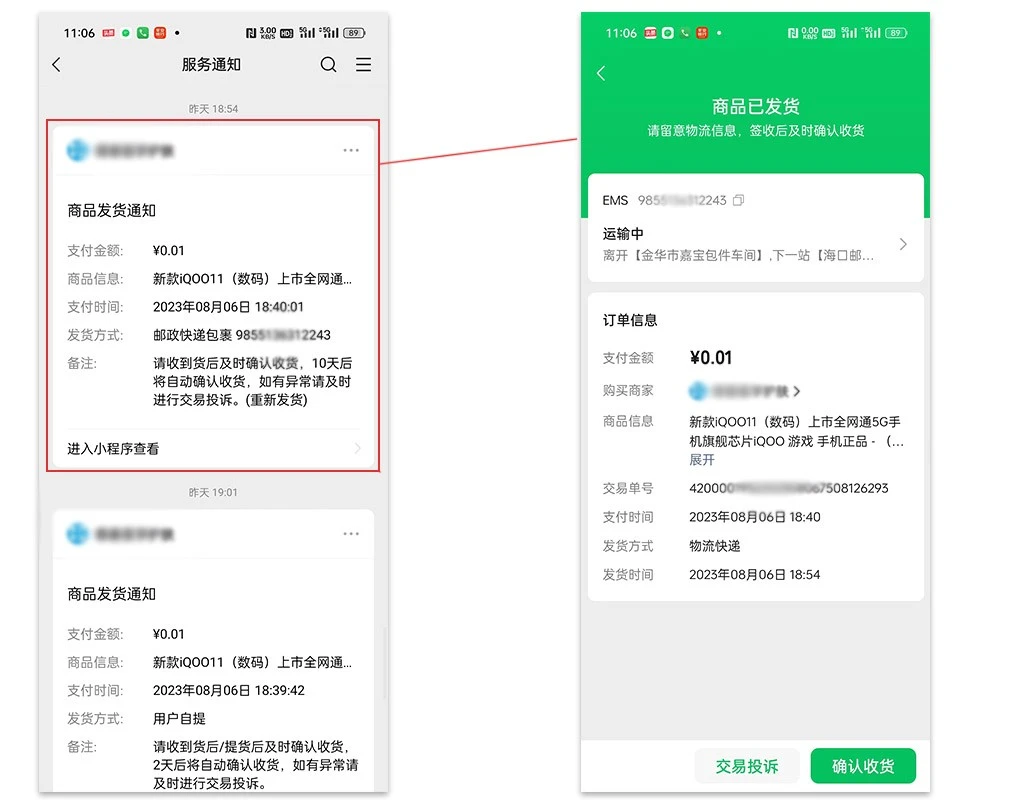Go back from the 商品已发货 screen
This screenshot has height=800, width=1024.
click(x=601, y=73)
